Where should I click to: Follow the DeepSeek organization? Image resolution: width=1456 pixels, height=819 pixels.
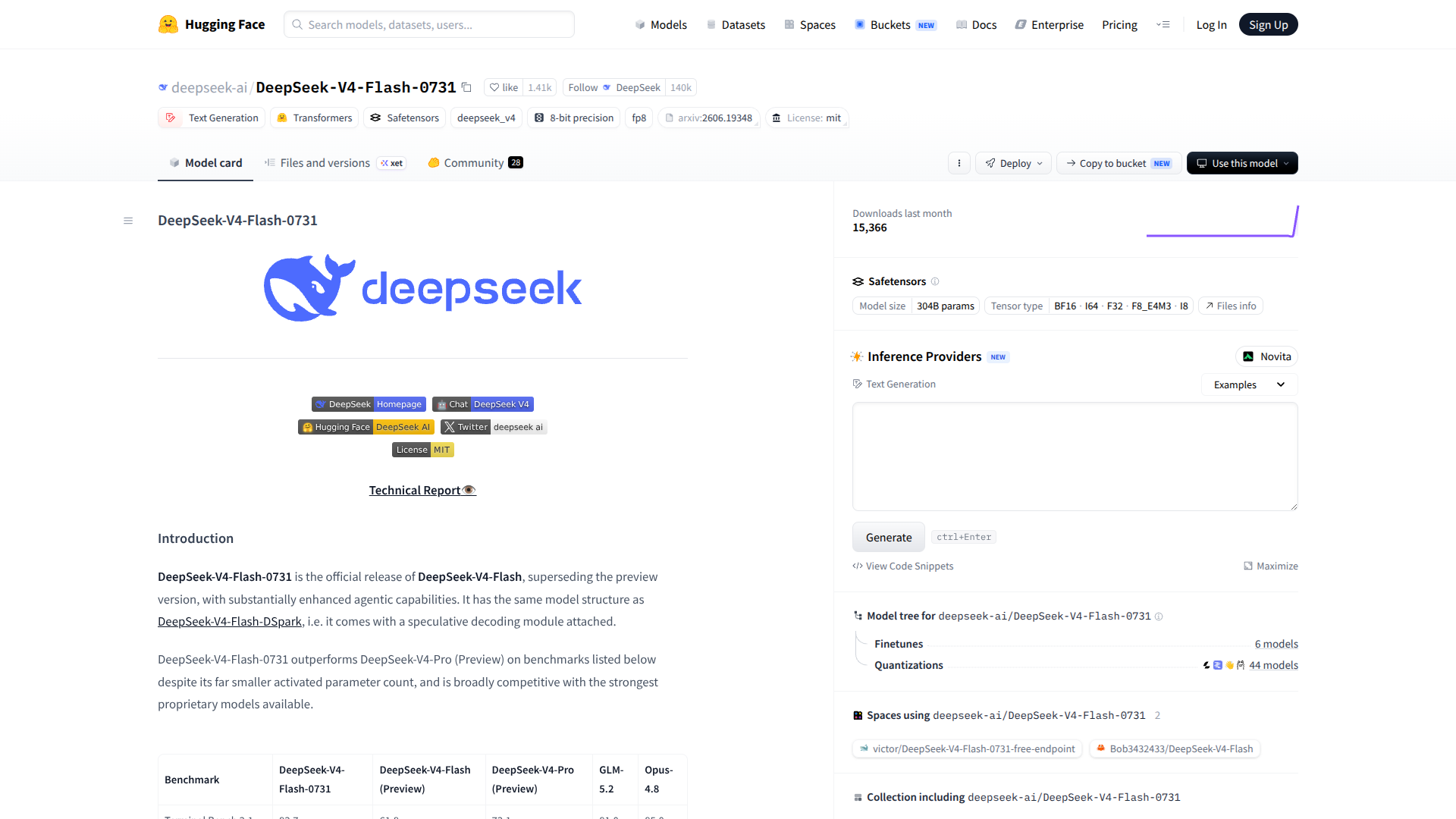pos(614,87)
